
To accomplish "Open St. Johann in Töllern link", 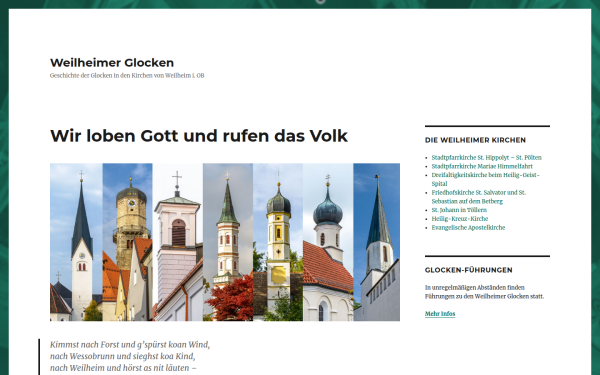I will 459,210.
